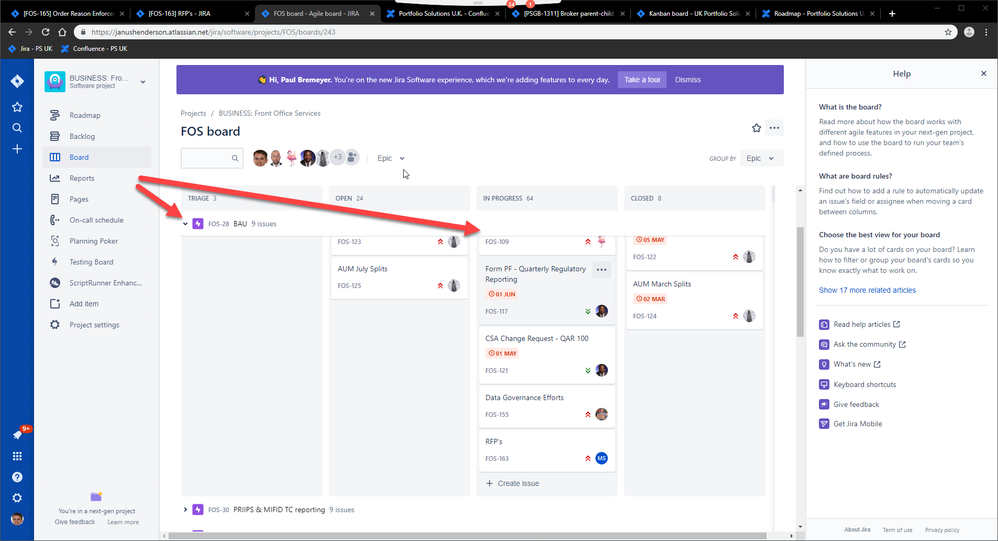Click the Jira - PS UK bookmark
Image resolution: width=998 pixels, height=541 pixels.
pos(31,48)
